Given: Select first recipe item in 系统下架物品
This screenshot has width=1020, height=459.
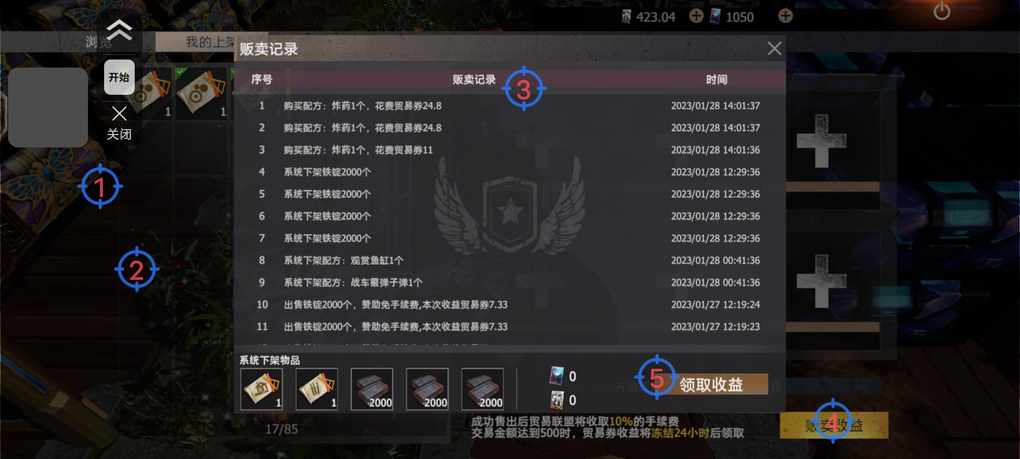Looking at the screenshot, I should tap(262, 389).
